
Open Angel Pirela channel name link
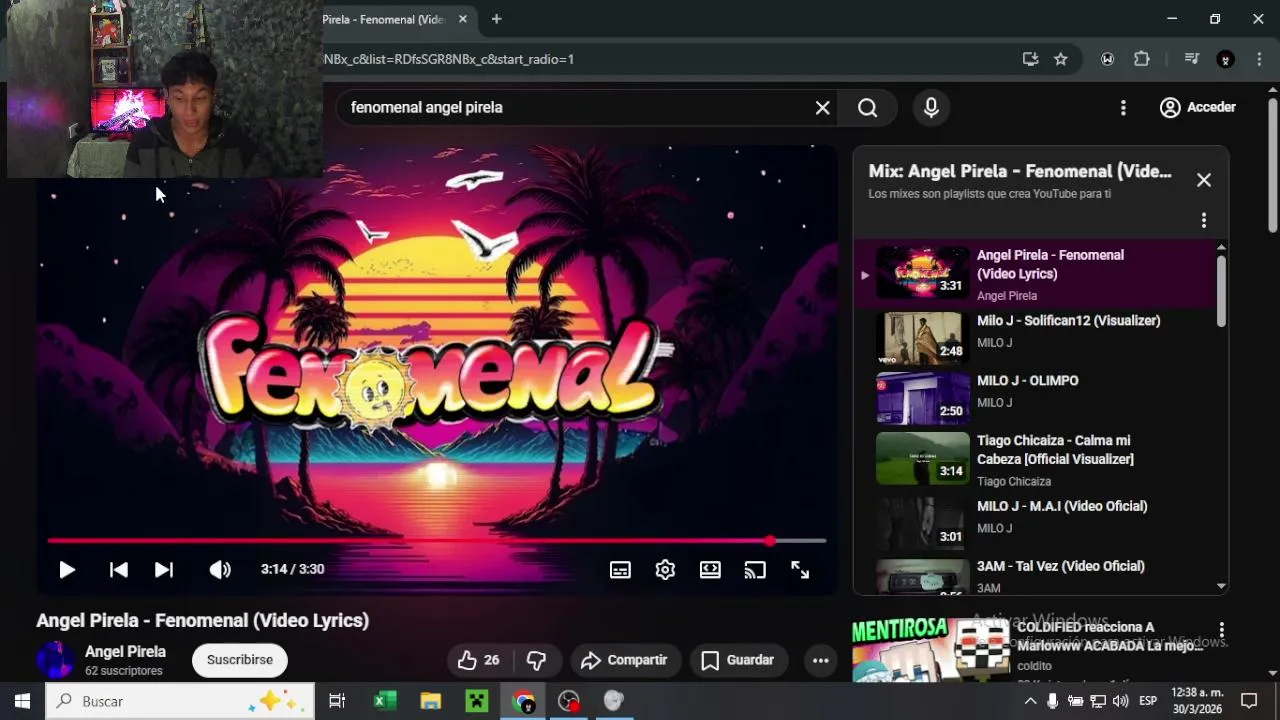(x=125, y=652)
